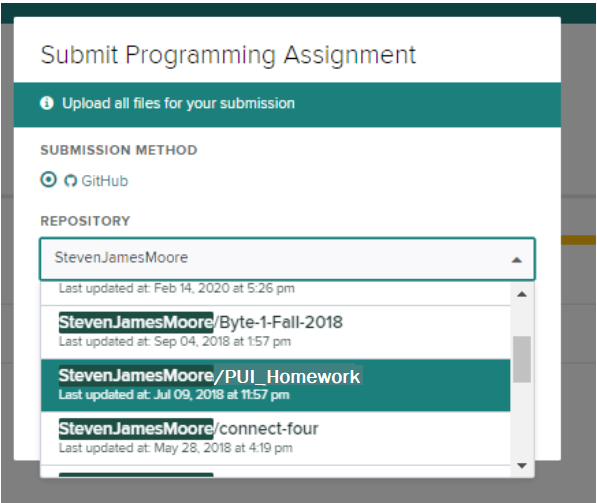Click the Upload all files banner text
597x503 pixels.
coord(179,103)
